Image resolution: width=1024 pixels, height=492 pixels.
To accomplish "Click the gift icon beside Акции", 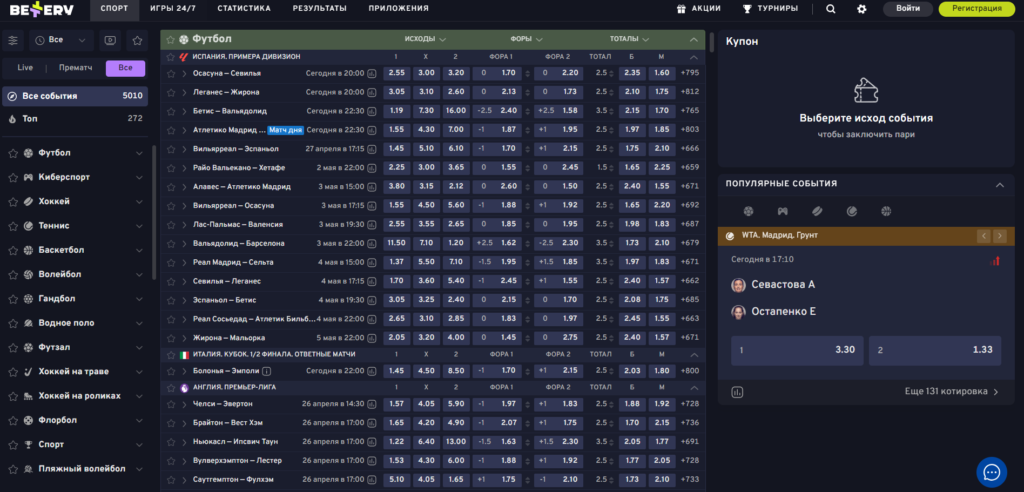I will [x=681, y=9].
